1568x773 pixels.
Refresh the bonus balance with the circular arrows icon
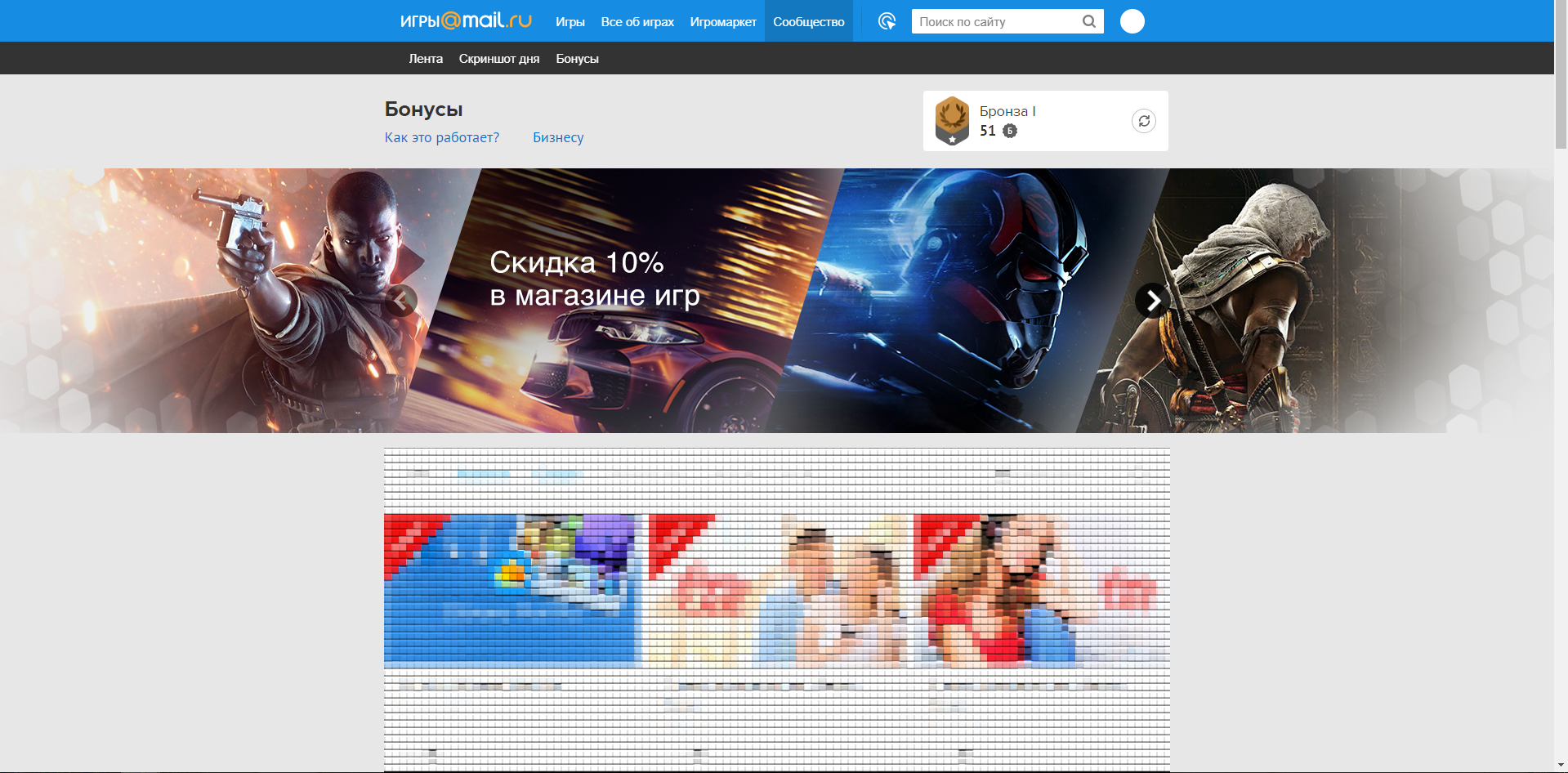[1144, 121]
